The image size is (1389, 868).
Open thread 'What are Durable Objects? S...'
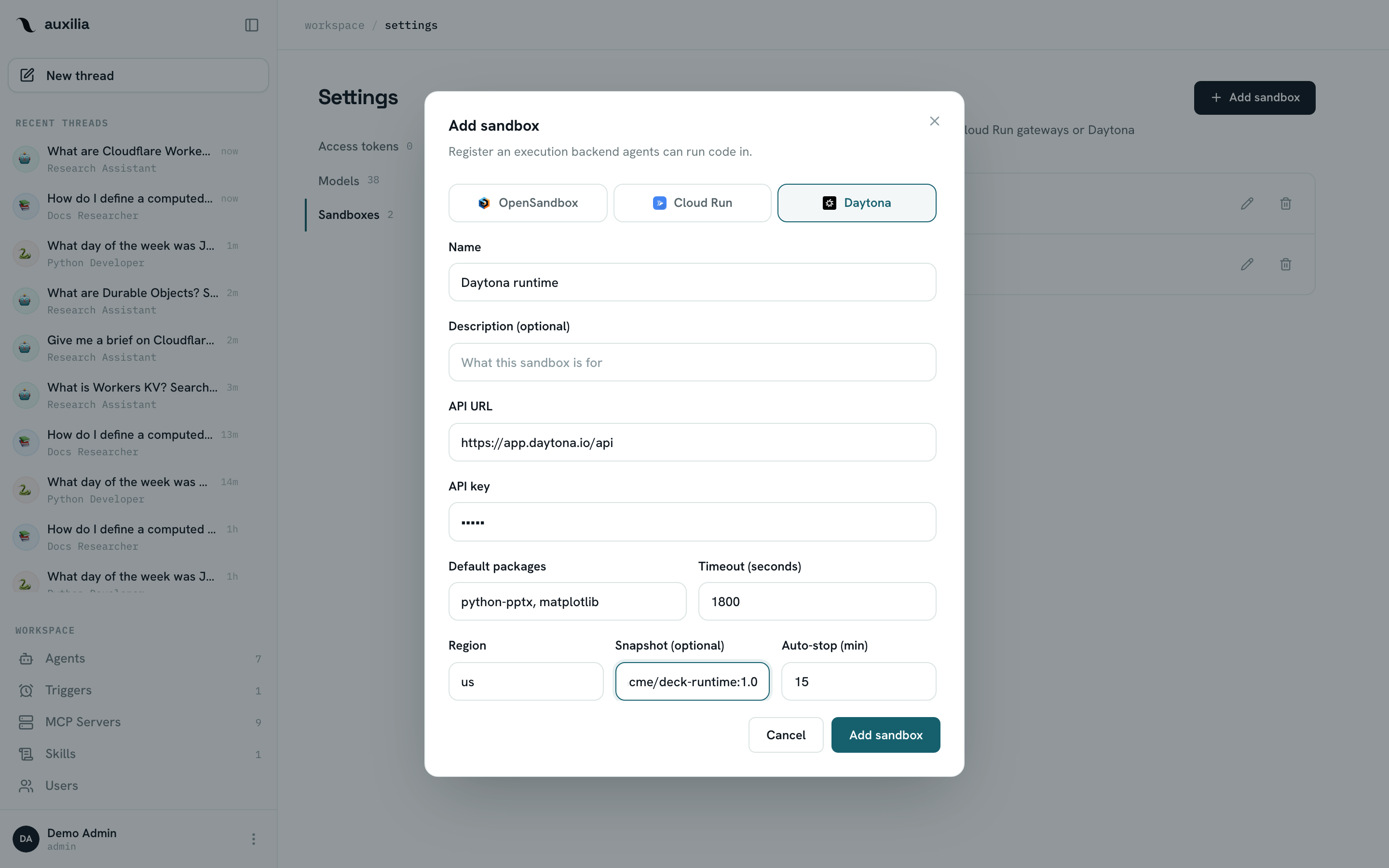tap(138, 301)
